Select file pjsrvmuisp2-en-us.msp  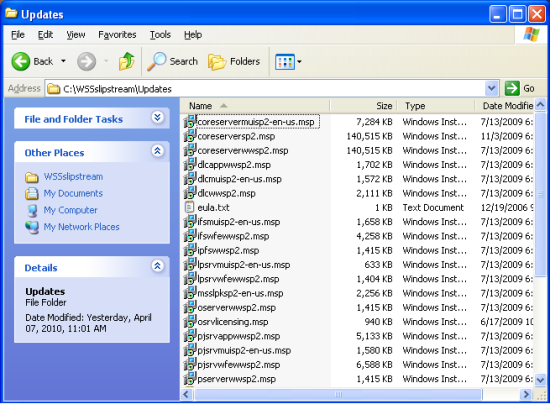(x=244, y=350)
